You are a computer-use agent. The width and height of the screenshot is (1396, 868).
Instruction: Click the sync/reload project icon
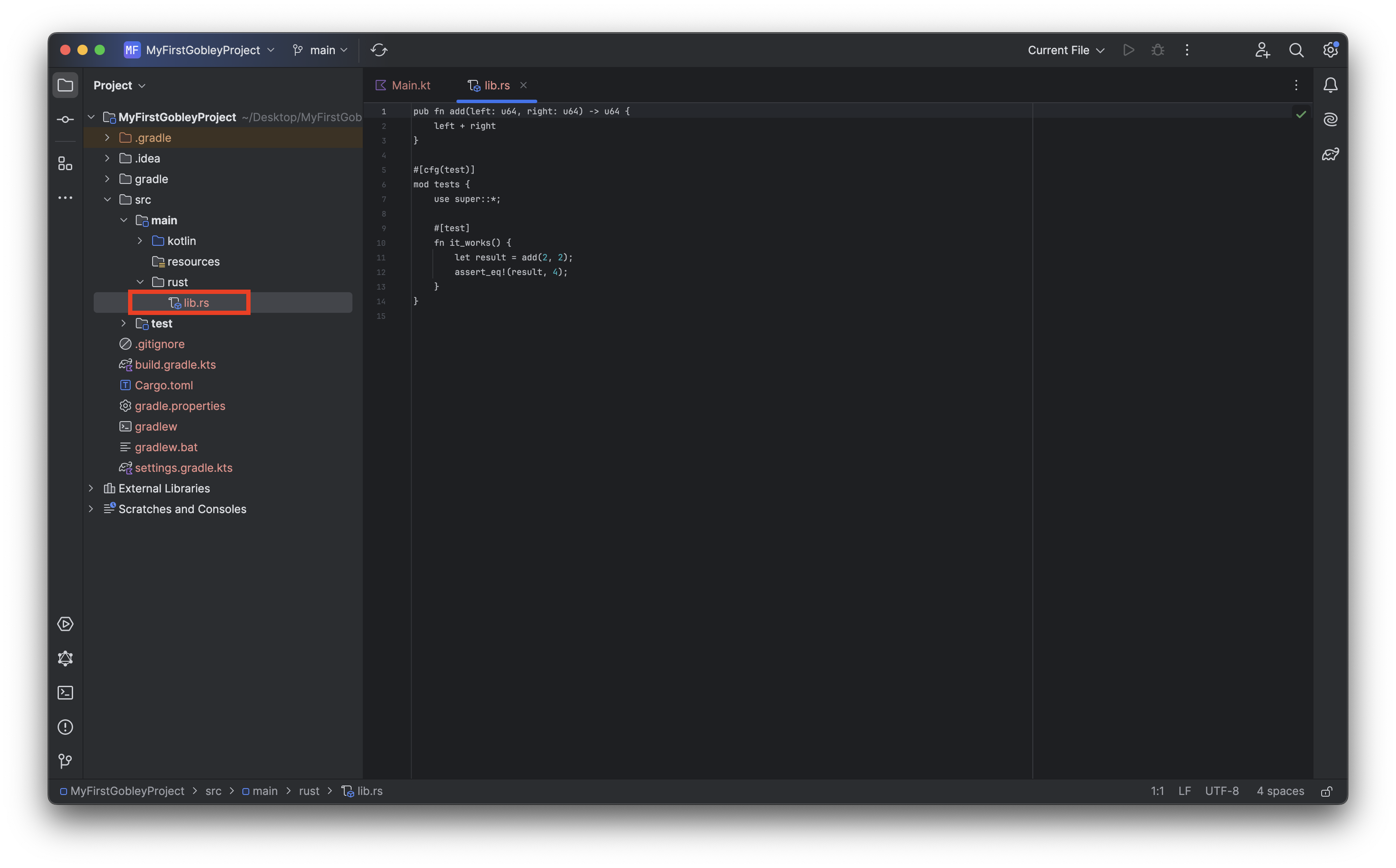pos(378,50)
